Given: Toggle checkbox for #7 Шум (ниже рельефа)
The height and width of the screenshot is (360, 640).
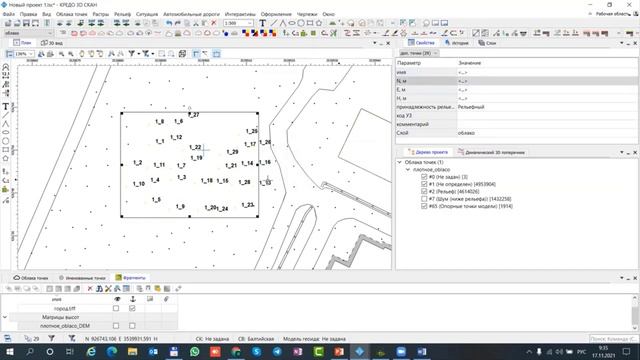Looking at the screenshot, I should pos(424,199).
